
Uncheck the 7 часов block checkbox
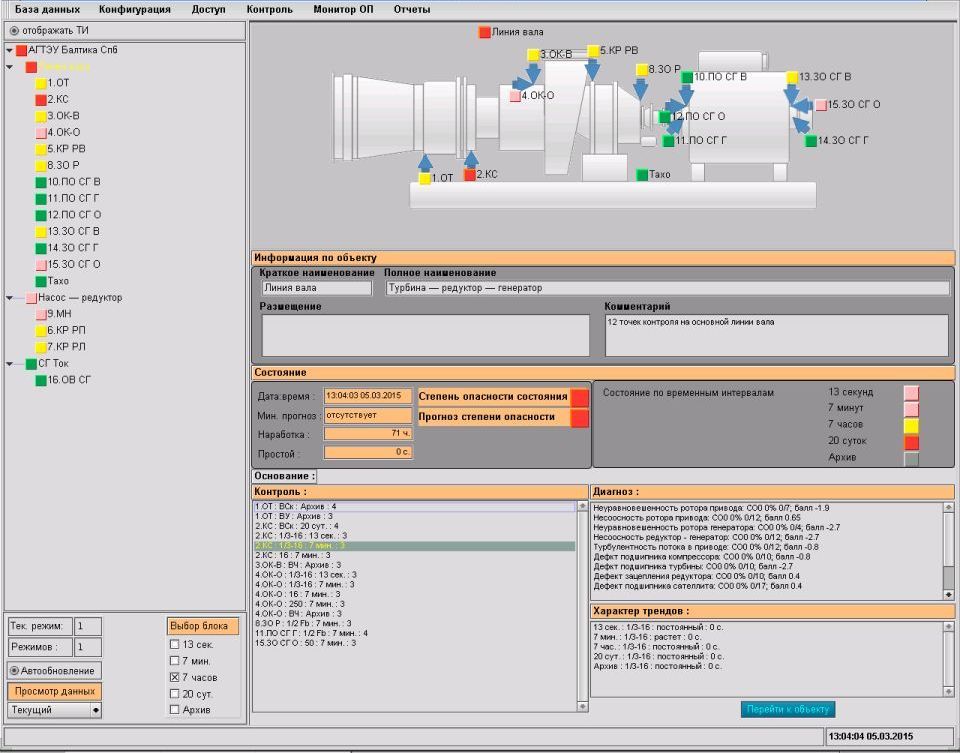click(174, 677)
